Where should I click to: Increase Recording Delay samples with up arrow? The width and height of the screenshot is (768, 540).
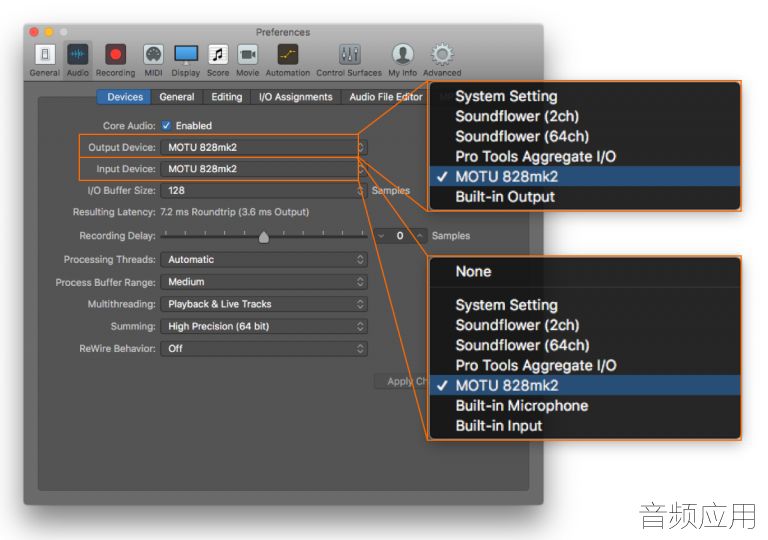[x=420, y=236]
